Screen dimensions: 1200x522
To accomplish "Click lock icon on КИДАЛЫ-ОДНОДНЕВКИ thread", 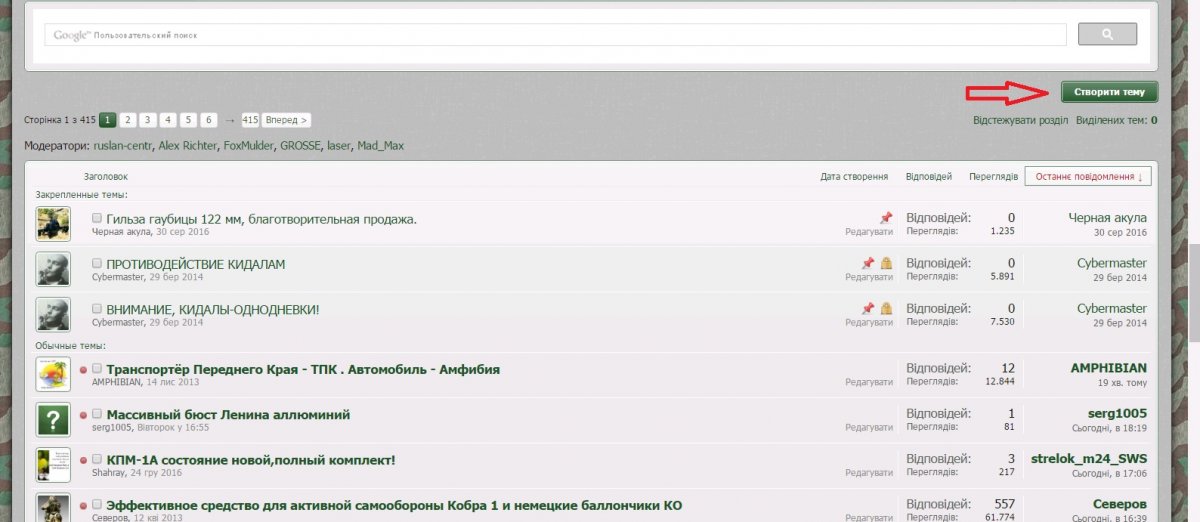I will click(x=886, y=308).
